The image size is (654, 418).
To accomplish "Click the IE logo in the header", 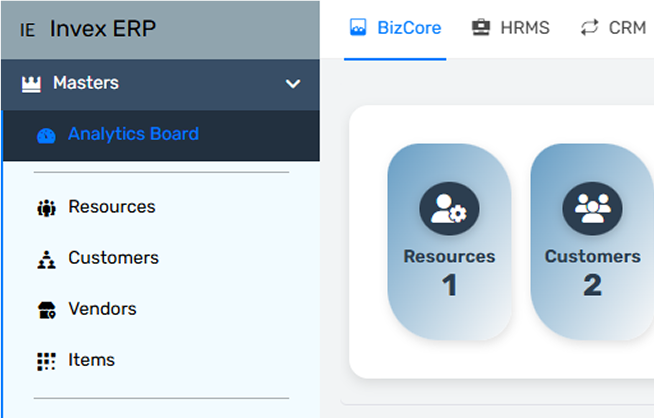I will [27, 29].
